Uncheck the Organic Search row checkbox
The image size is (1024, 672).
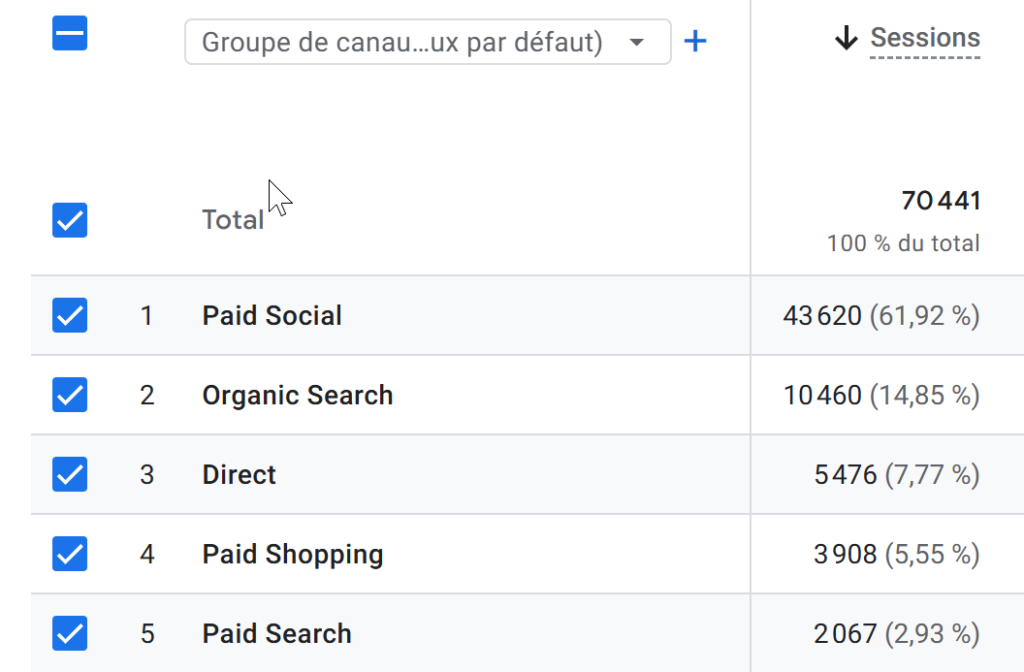pos(69,394)
